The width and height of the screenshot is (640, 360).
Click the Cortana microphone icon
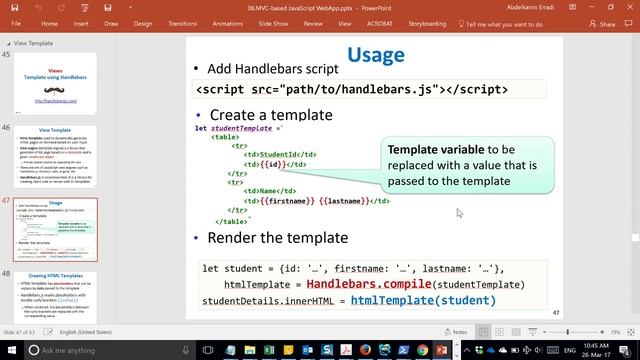coord(185,350)
